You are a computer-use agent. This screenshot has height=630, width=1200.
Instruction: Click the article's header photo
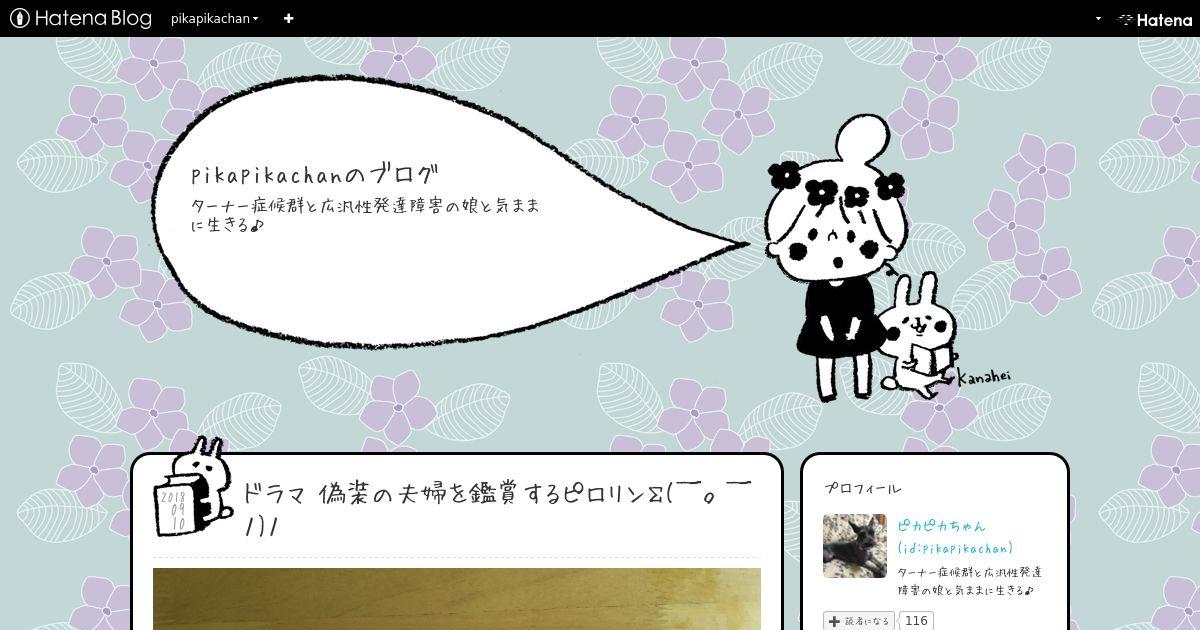[457, 599]
